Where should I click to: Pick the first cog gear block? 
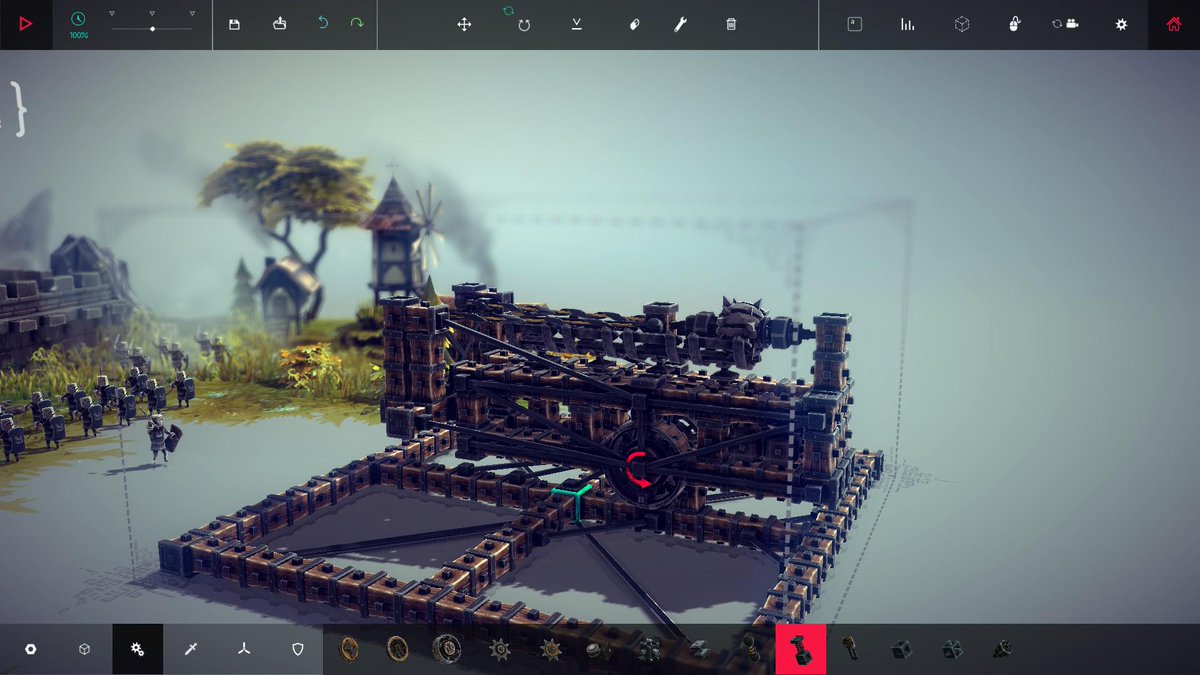[499, 649]
